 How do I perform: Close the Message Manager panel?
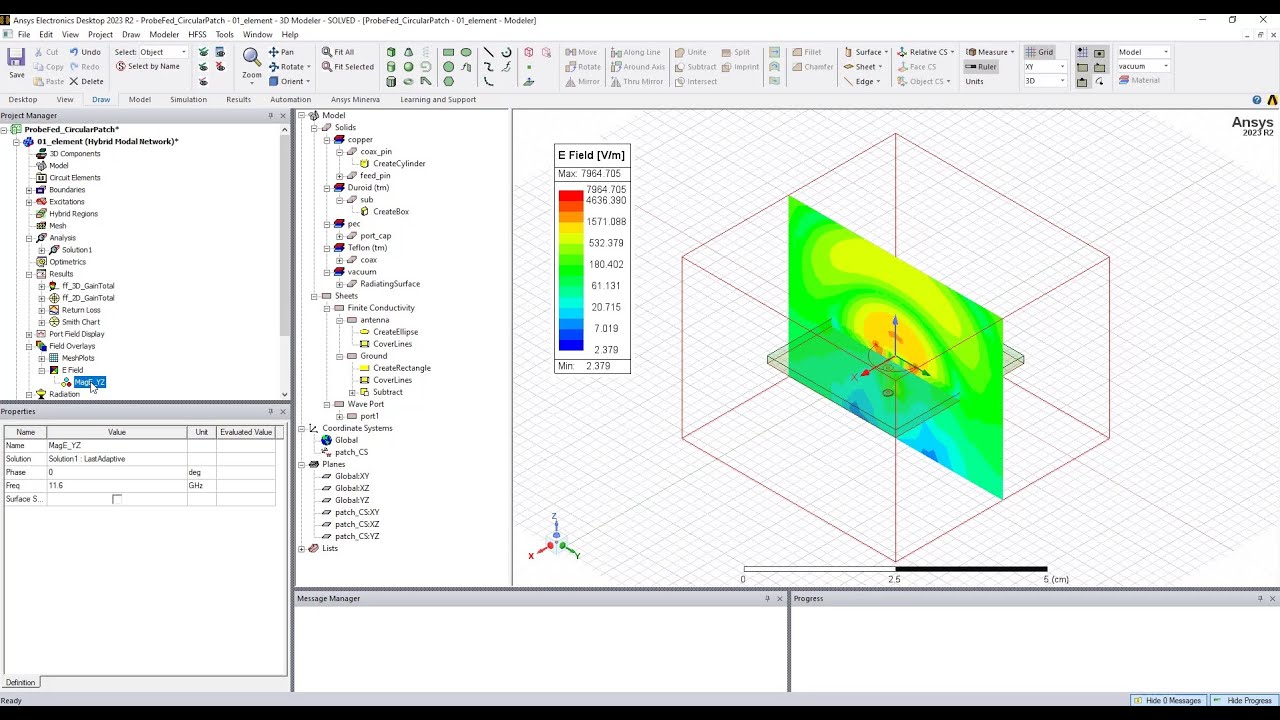(780, 599)
